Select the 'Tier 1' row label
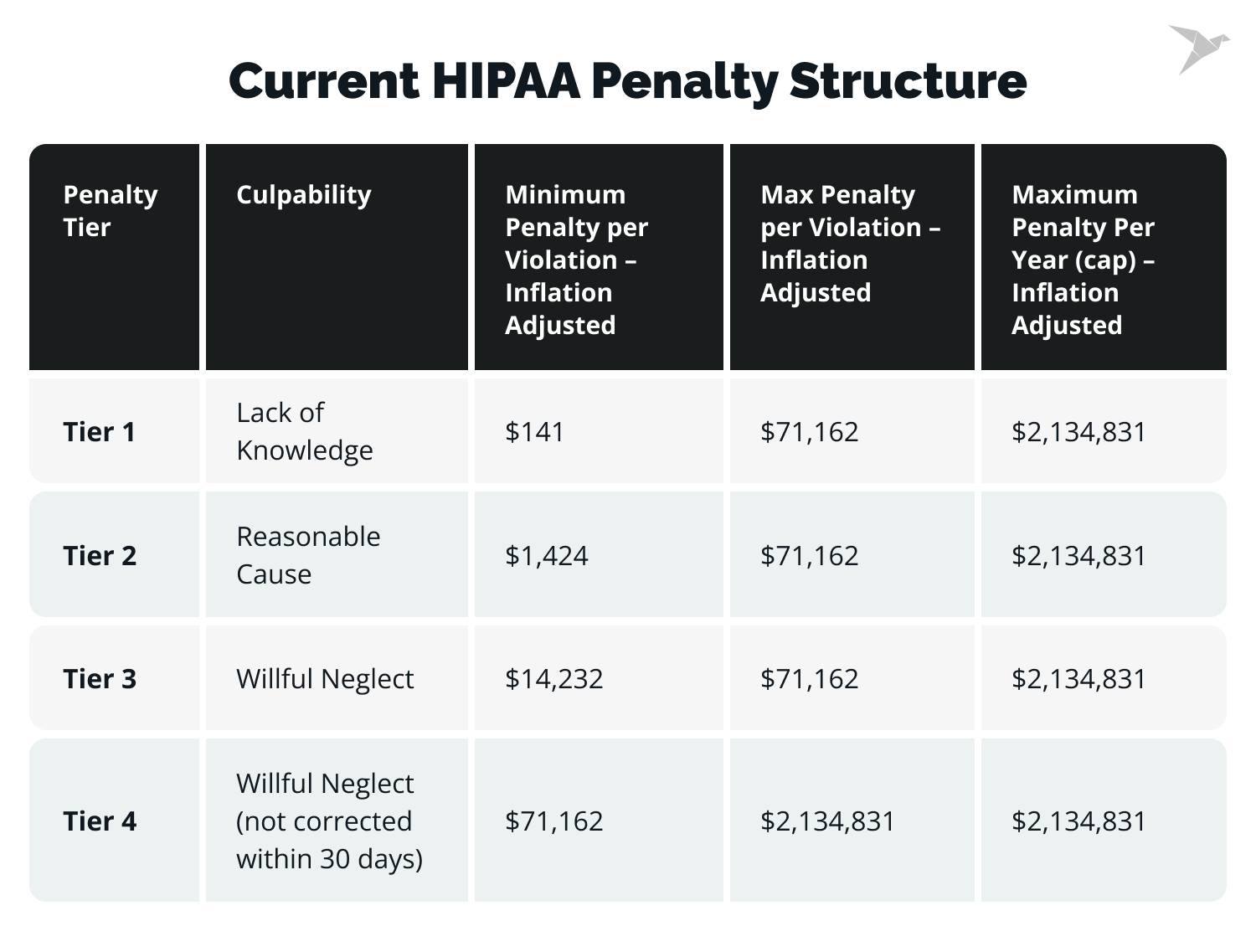Image resolution: width=1256 pixels, height=952 pixels. (99, 431)
